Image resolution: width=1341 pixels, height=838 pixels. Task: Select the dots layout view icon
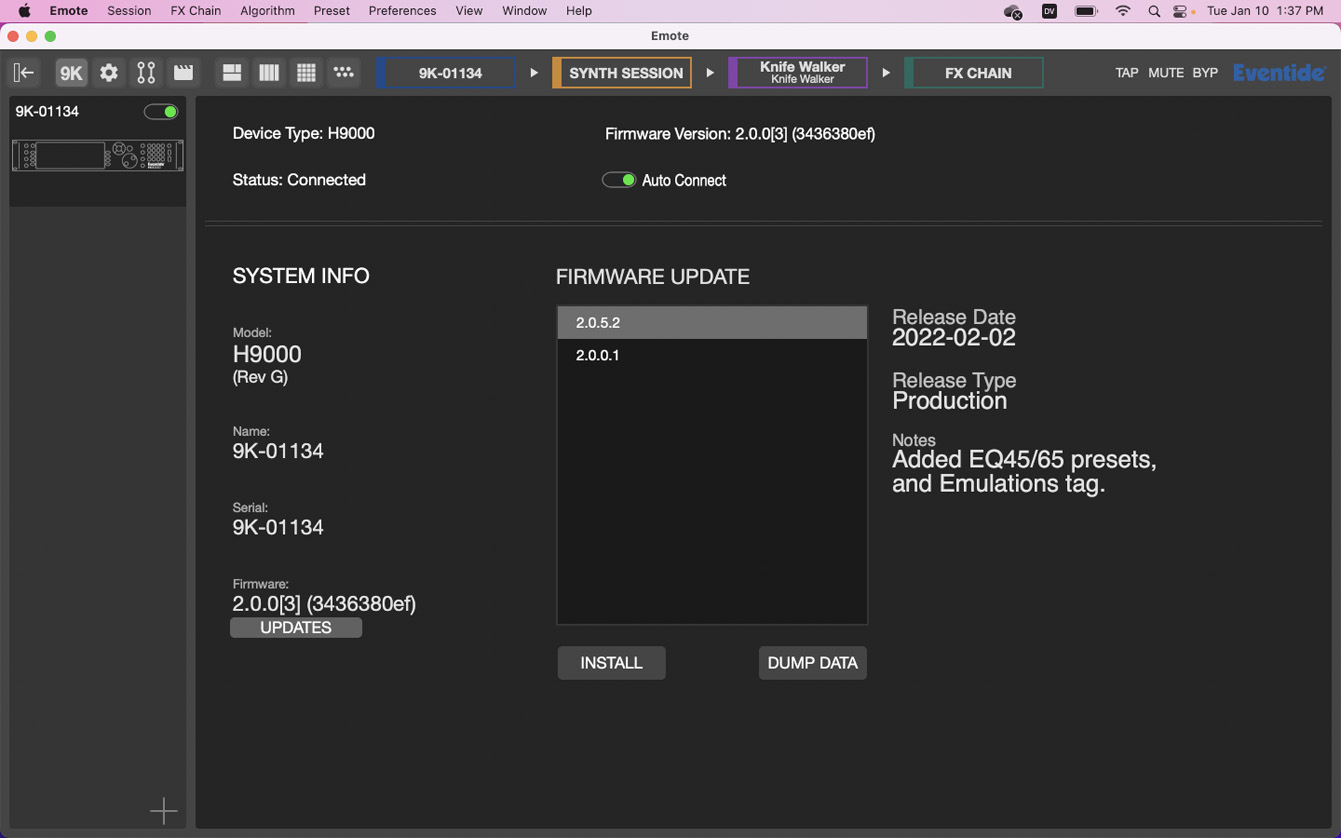(343, 73)
